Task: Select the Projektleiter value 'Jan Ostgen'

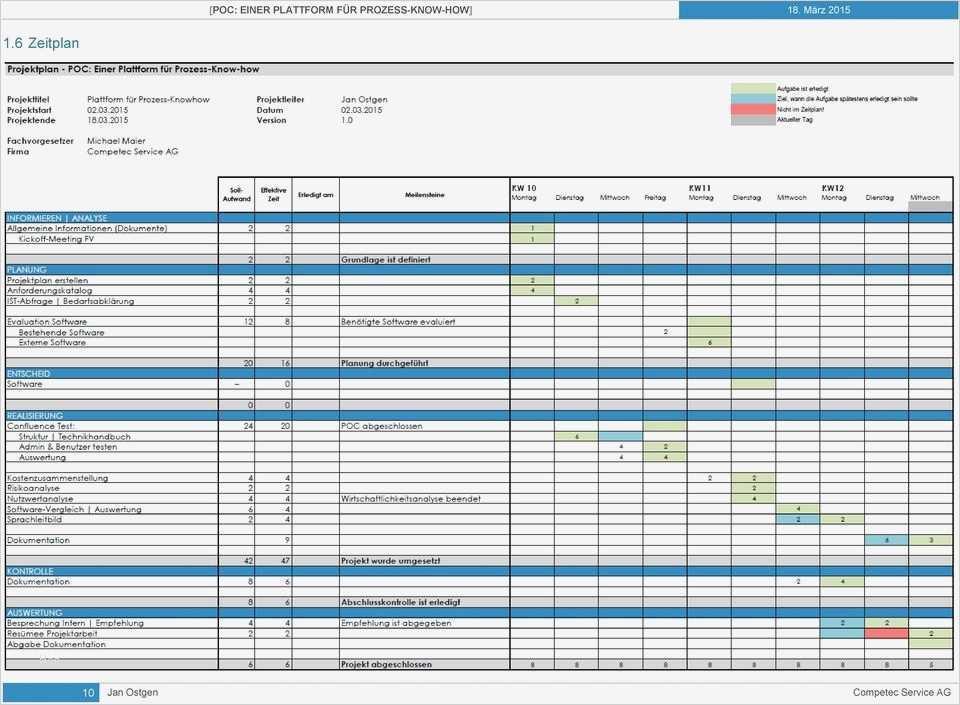Action: coord(364,99)
